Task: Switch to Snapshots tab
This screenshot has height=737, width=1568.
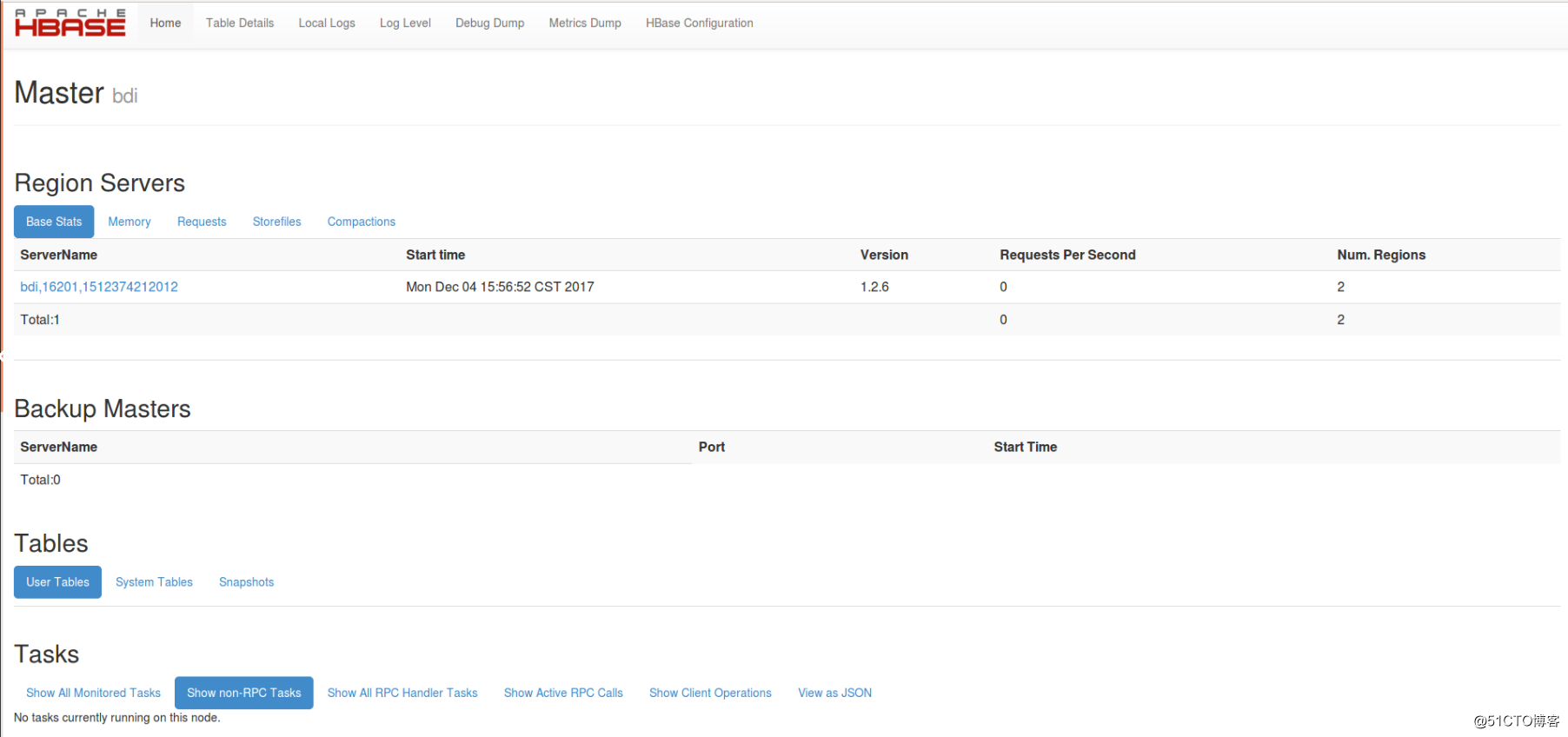Action: [247, 582]
